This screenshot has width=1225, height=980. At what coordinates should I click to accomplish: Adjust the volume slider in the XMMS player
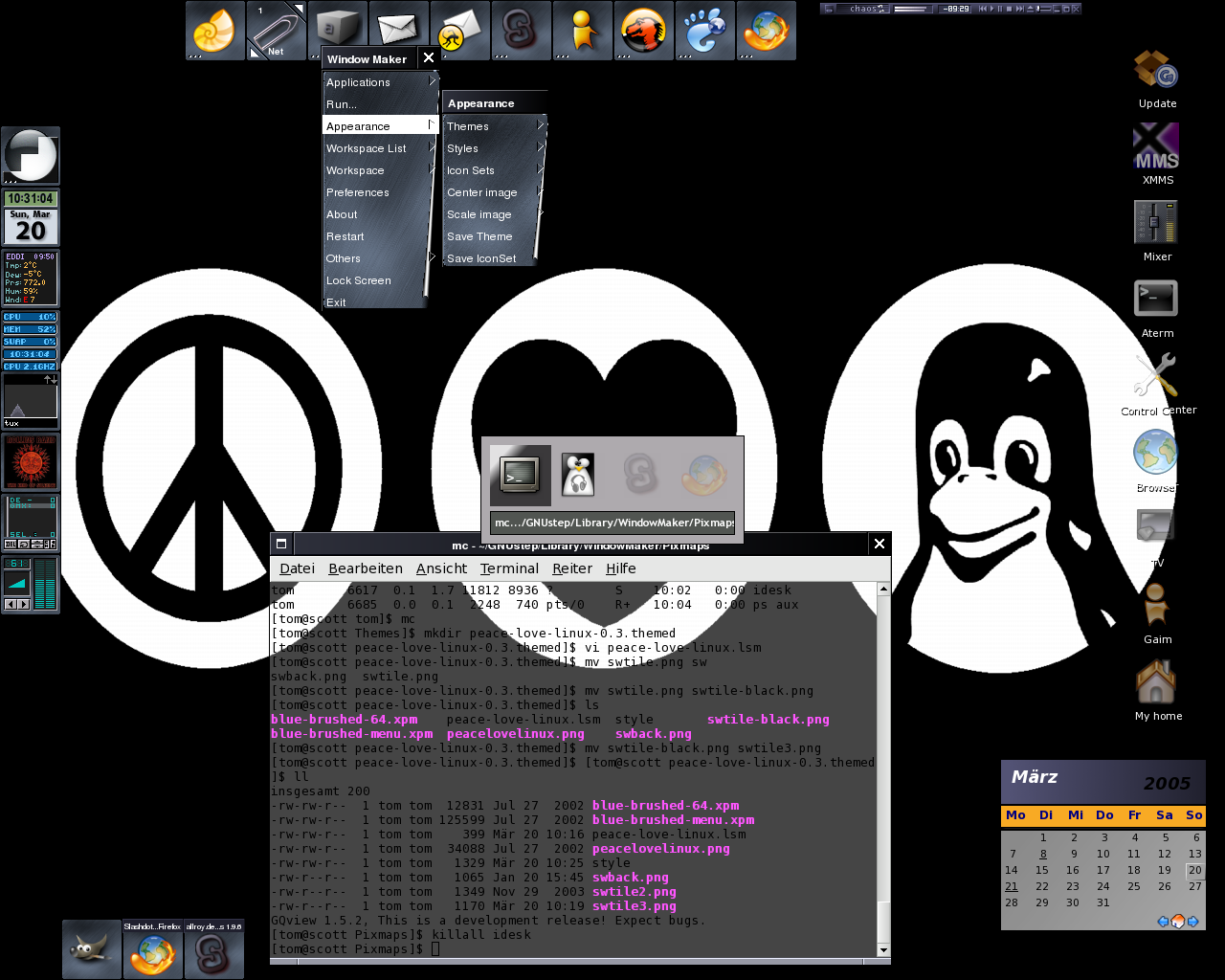1045,9
